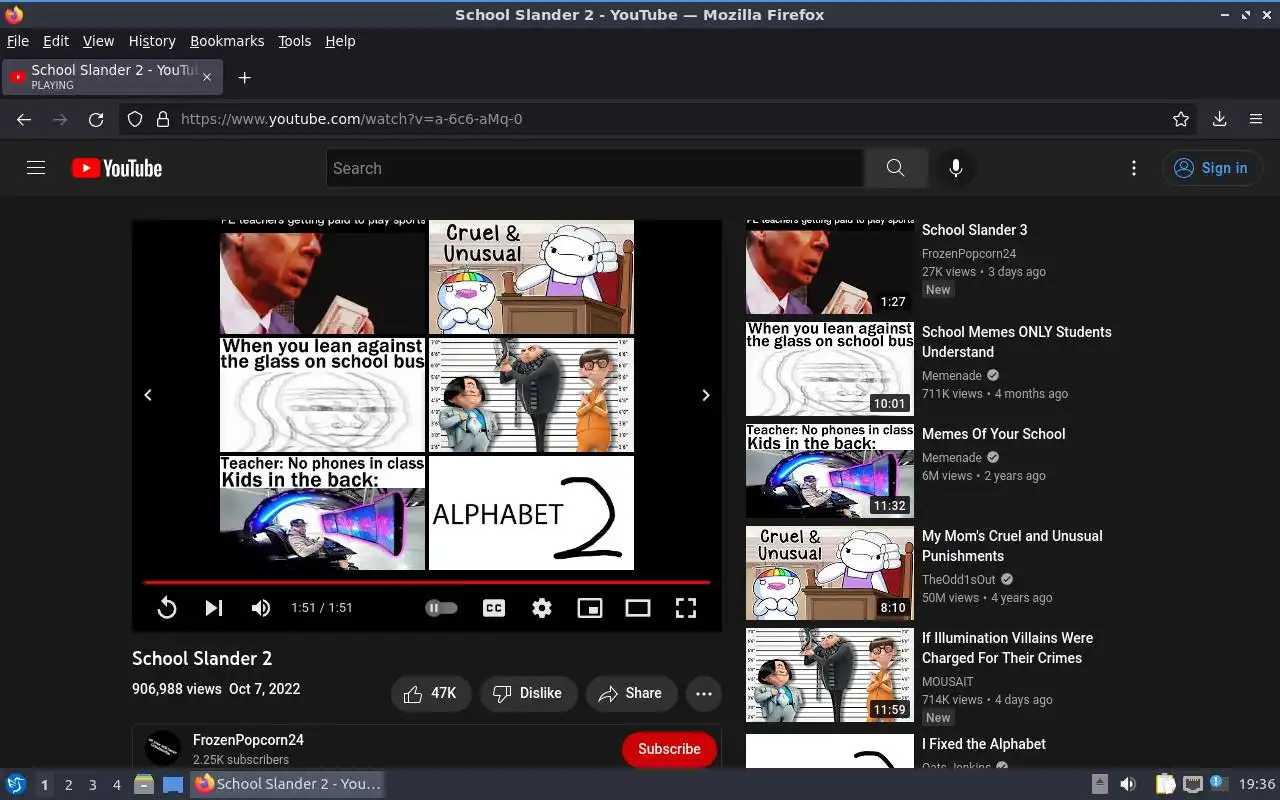This screenshot has height=800, width=1280.
Task: Open Memes Of Your School video title
Action: click(x=993, y=434)
